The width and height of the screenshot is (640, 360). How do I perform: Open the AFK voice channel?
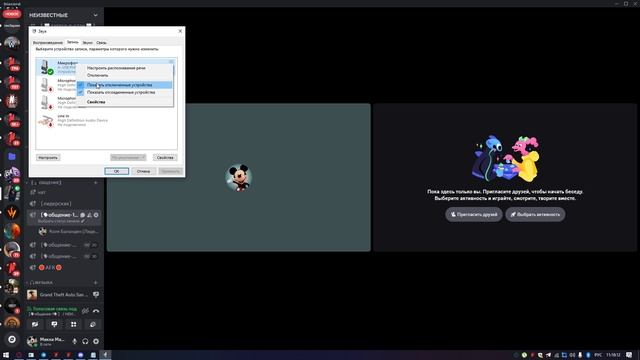pyautogui.click(x=64, y=268)
